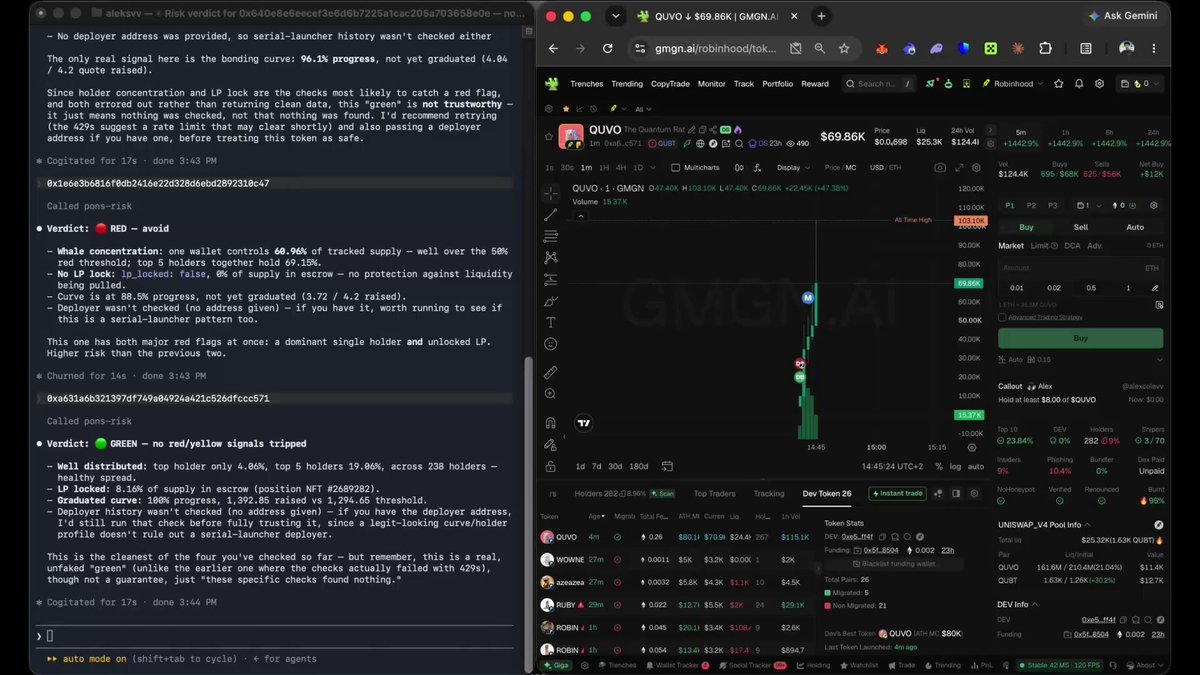The image size is (1200, 675).
Task: Open the Trenches menu in GMGN header
Action: 587,84
